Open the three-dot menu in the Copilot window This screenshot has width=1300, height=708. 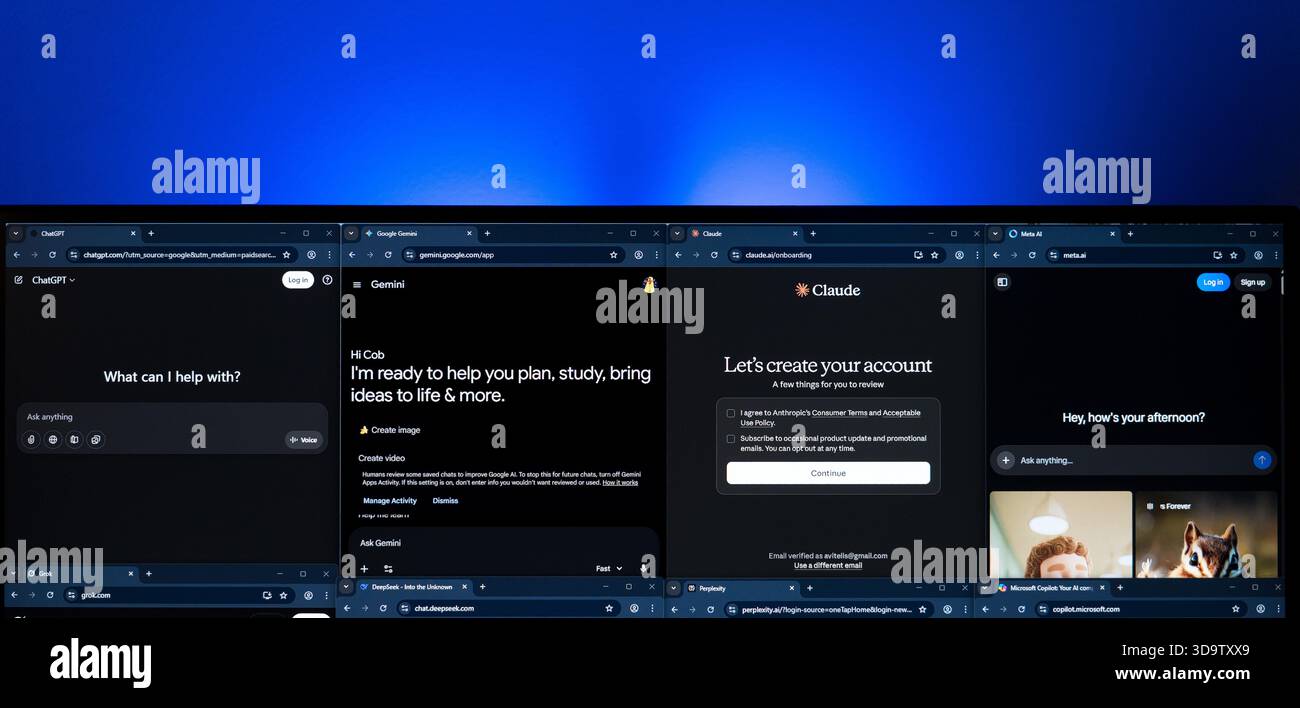pyautogui.click(x=1277, y=609)
